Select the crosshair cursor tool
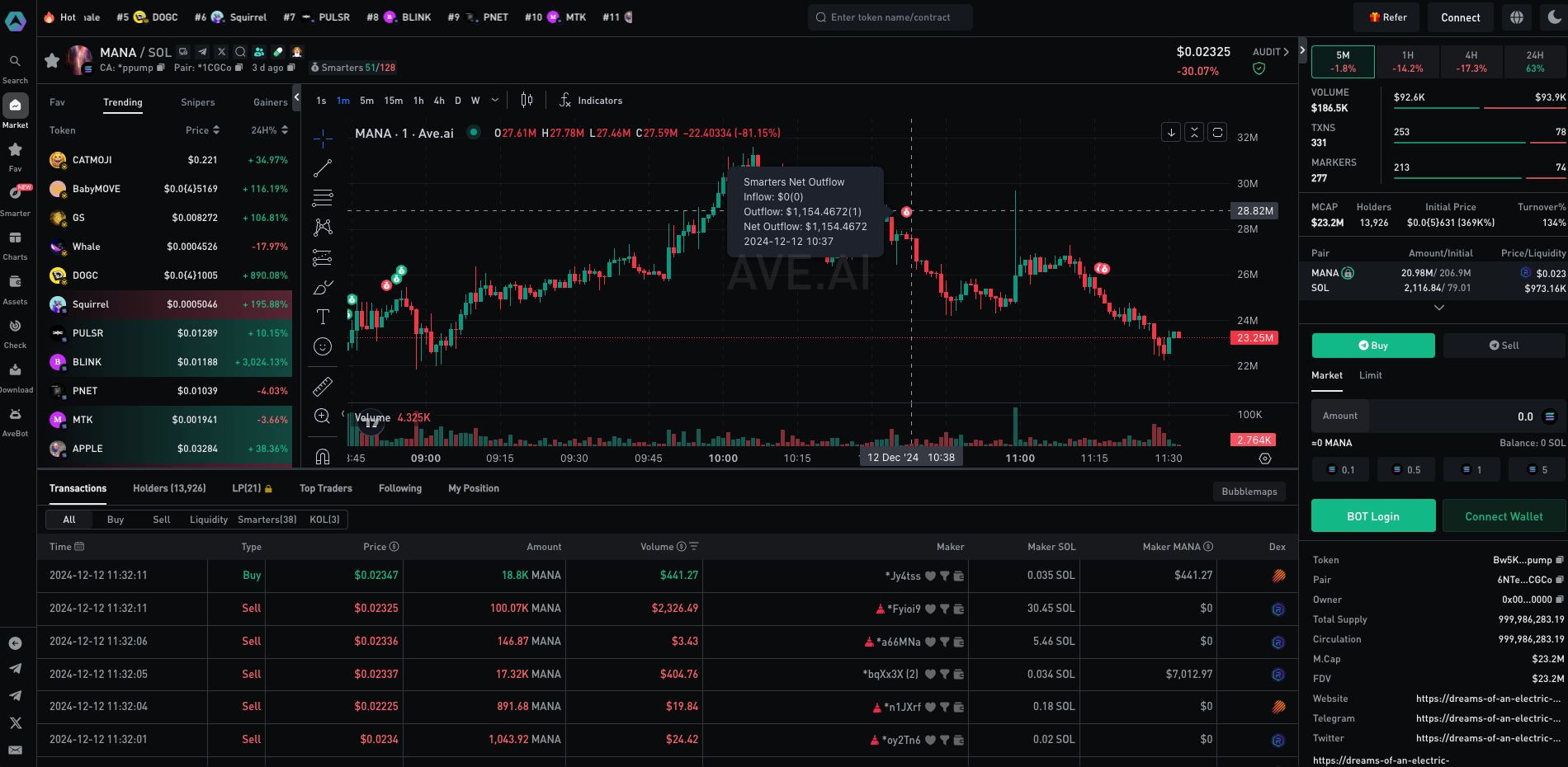Image resolution: width=1568 pixels, height=767 pixels. [x=322, y=139]
